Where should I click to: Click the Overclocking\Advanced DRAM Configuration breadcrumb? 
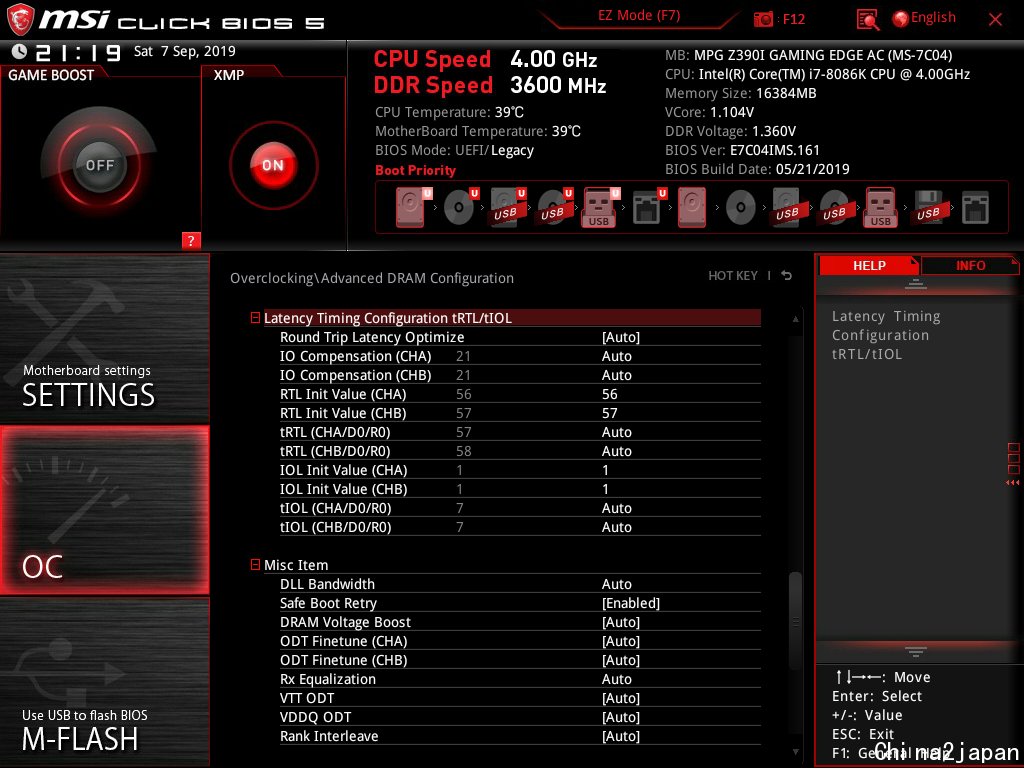[x=372, y=278]
